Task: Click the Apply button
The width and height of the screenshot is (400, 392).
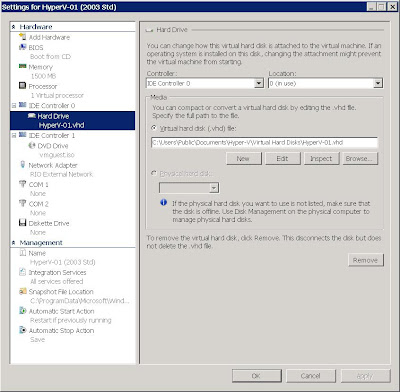Action: (365, 376)
